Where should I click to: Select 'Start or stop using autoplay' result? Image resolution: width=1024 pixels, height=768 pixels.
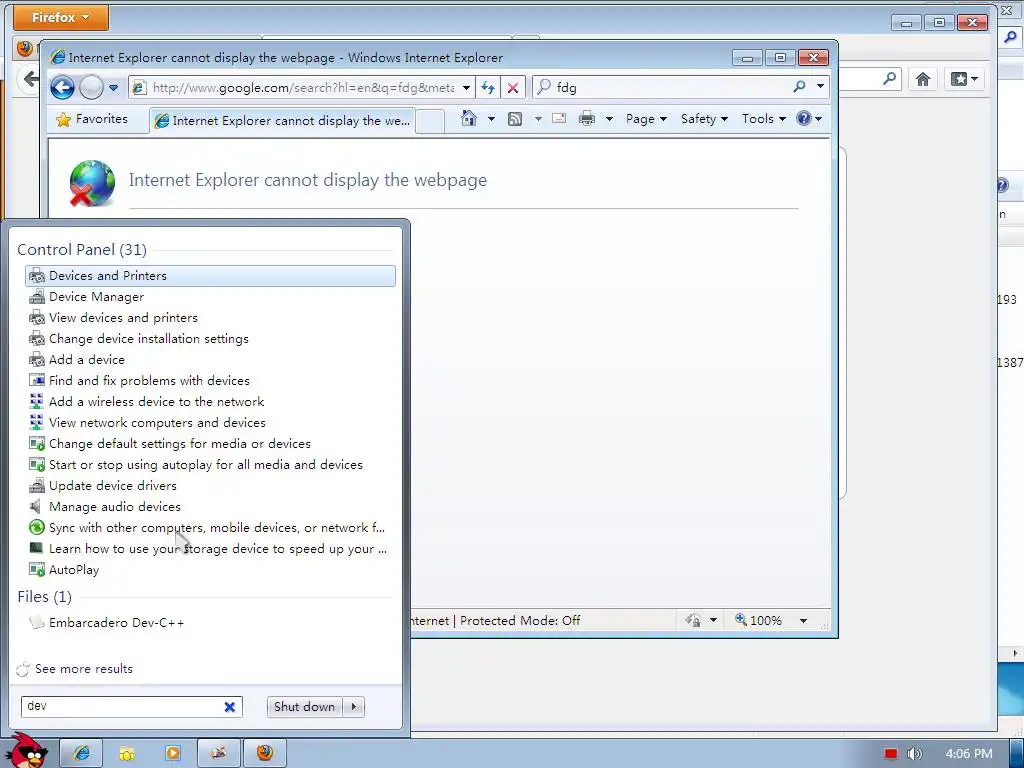tap(210, 464)
